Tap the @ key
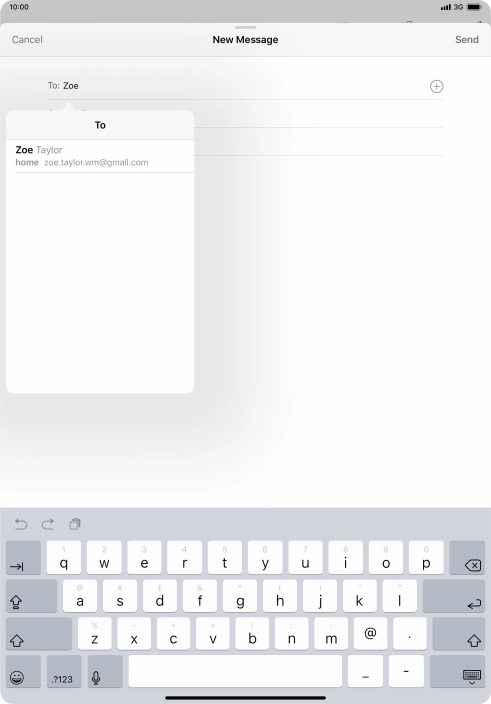Viewport: 491px width, 704px height. (370, 634)
